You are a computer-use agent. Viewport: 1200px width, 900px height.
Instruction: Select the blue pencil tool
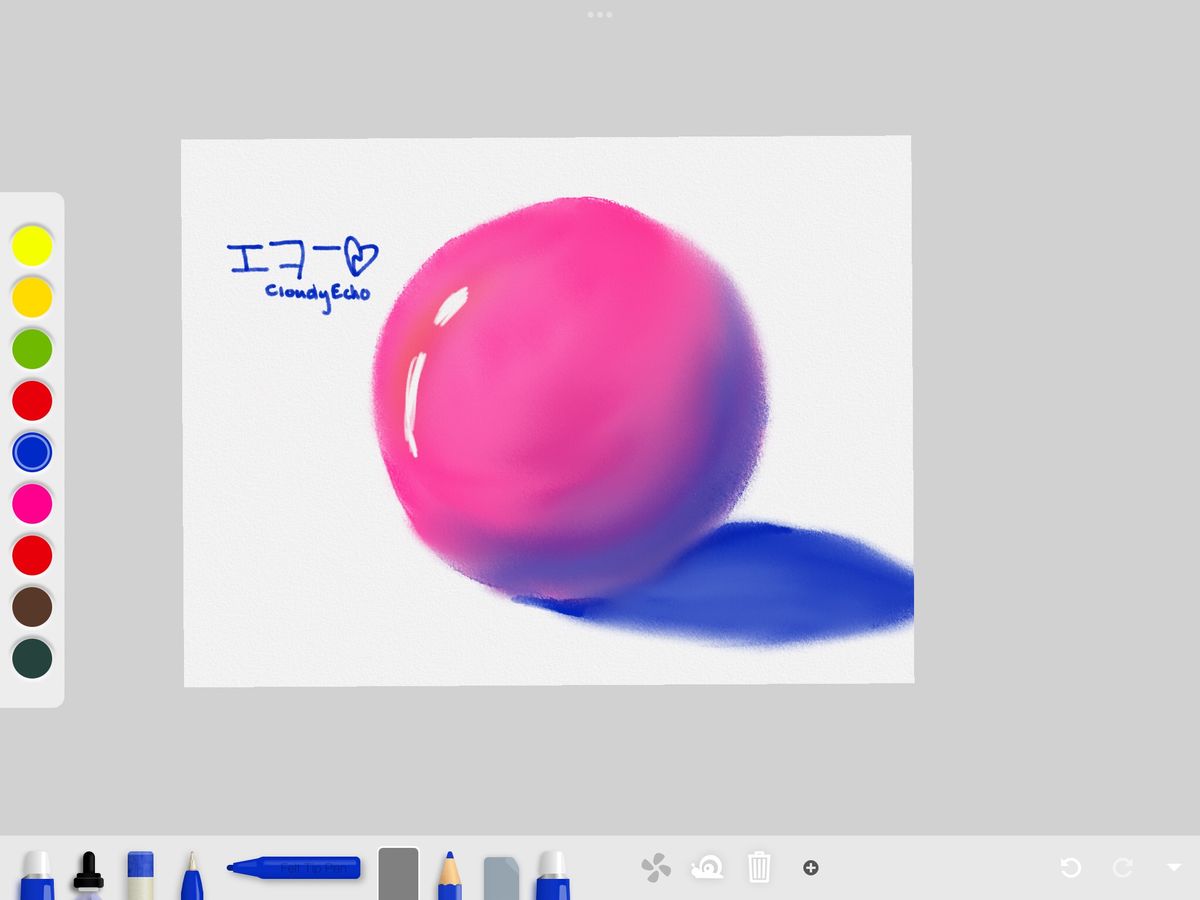point(449,876)
